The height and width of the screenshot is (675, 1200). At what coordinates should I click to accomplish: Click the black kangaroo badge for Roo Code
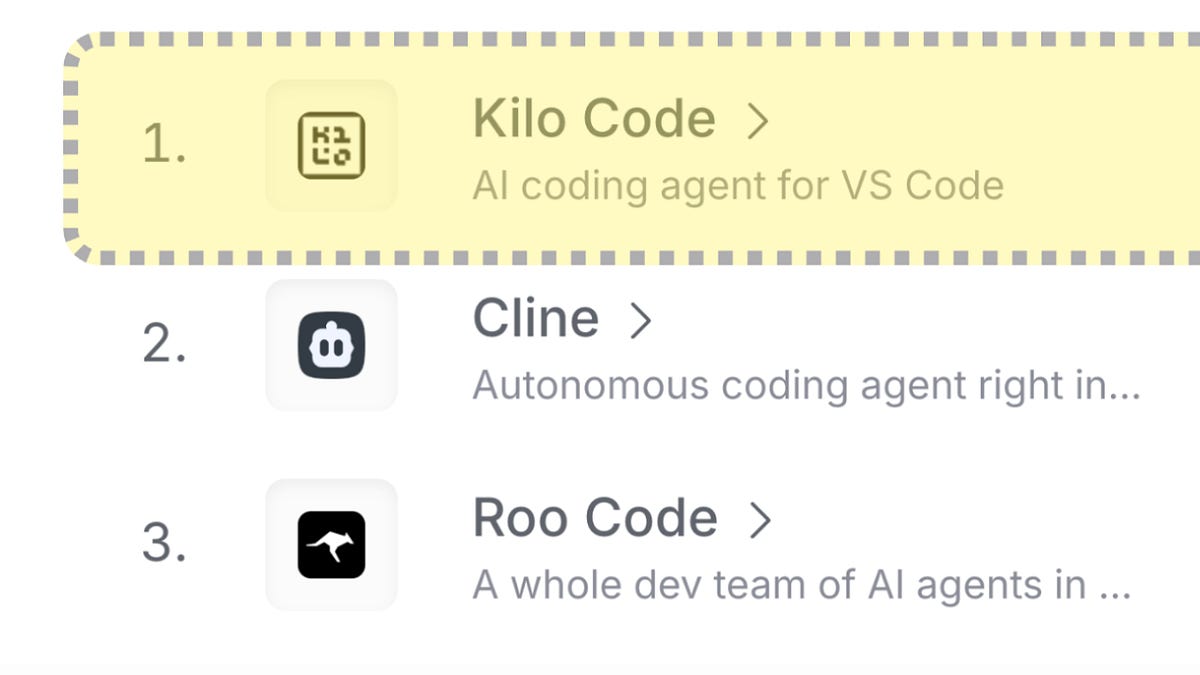pyautogui.click(x=332, y=543)
